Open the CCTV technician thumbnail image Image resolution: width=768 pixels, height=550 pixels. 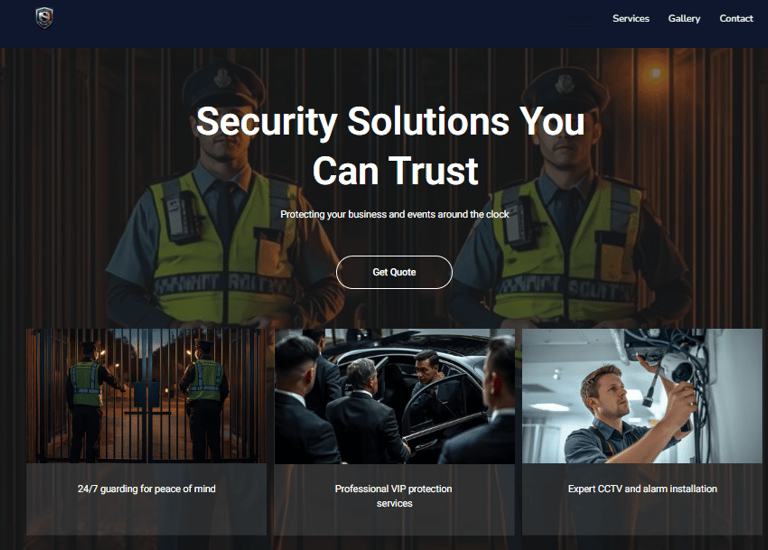click(642, 396)
